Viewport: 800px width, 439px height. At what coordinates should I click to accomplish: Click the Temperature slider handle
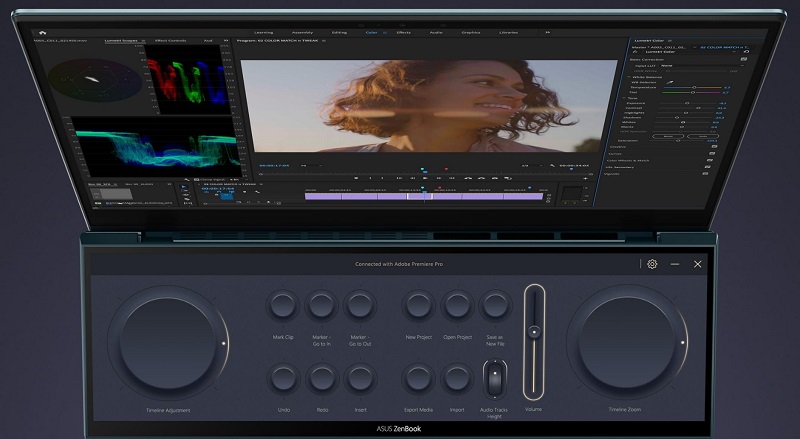[693, 87]
